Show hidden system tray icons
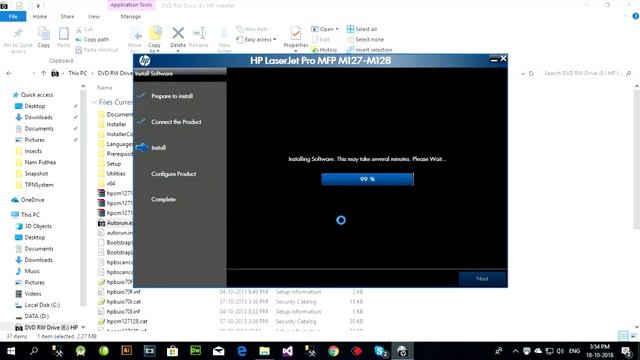The width and height of the screenshot is (640, 360). [x=516, y=351]
